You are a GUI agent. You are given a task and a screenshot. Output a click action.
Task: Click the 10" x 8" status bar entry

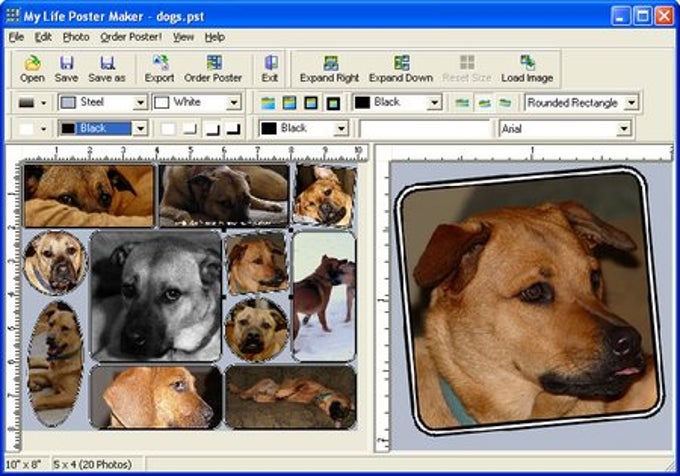click(x=23, y=465)
